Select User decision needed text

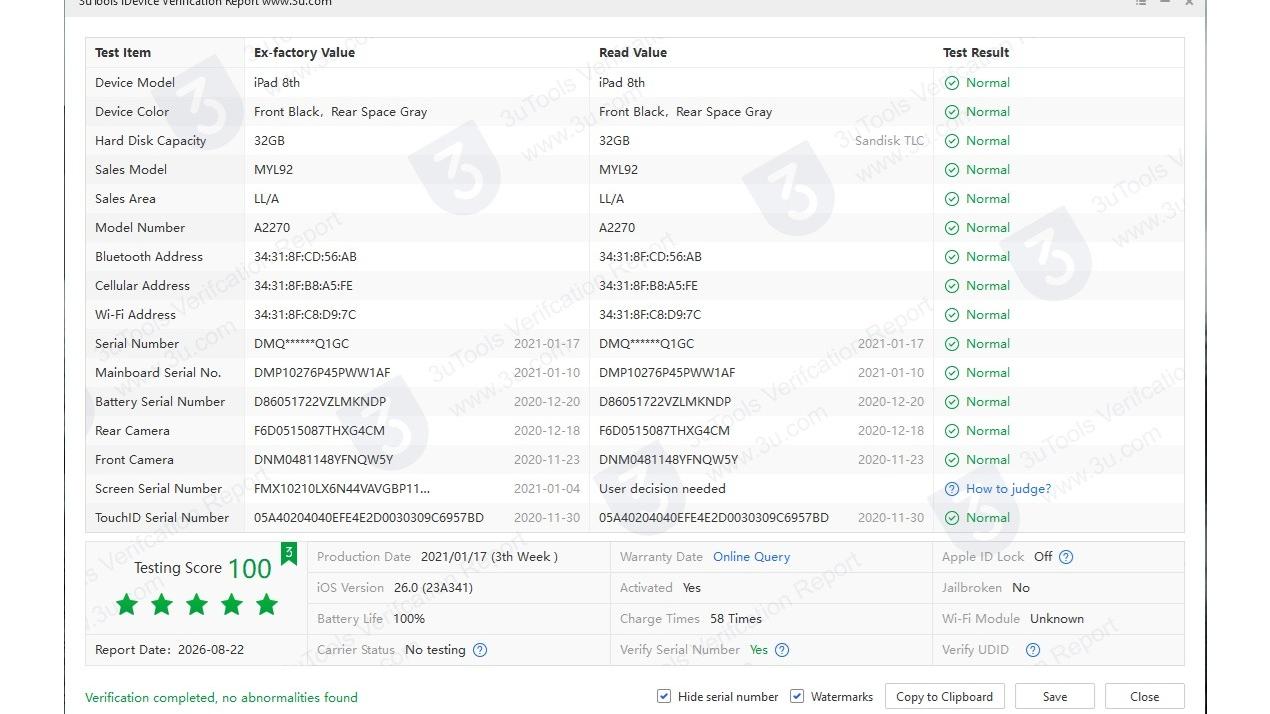tap(662, 489)
